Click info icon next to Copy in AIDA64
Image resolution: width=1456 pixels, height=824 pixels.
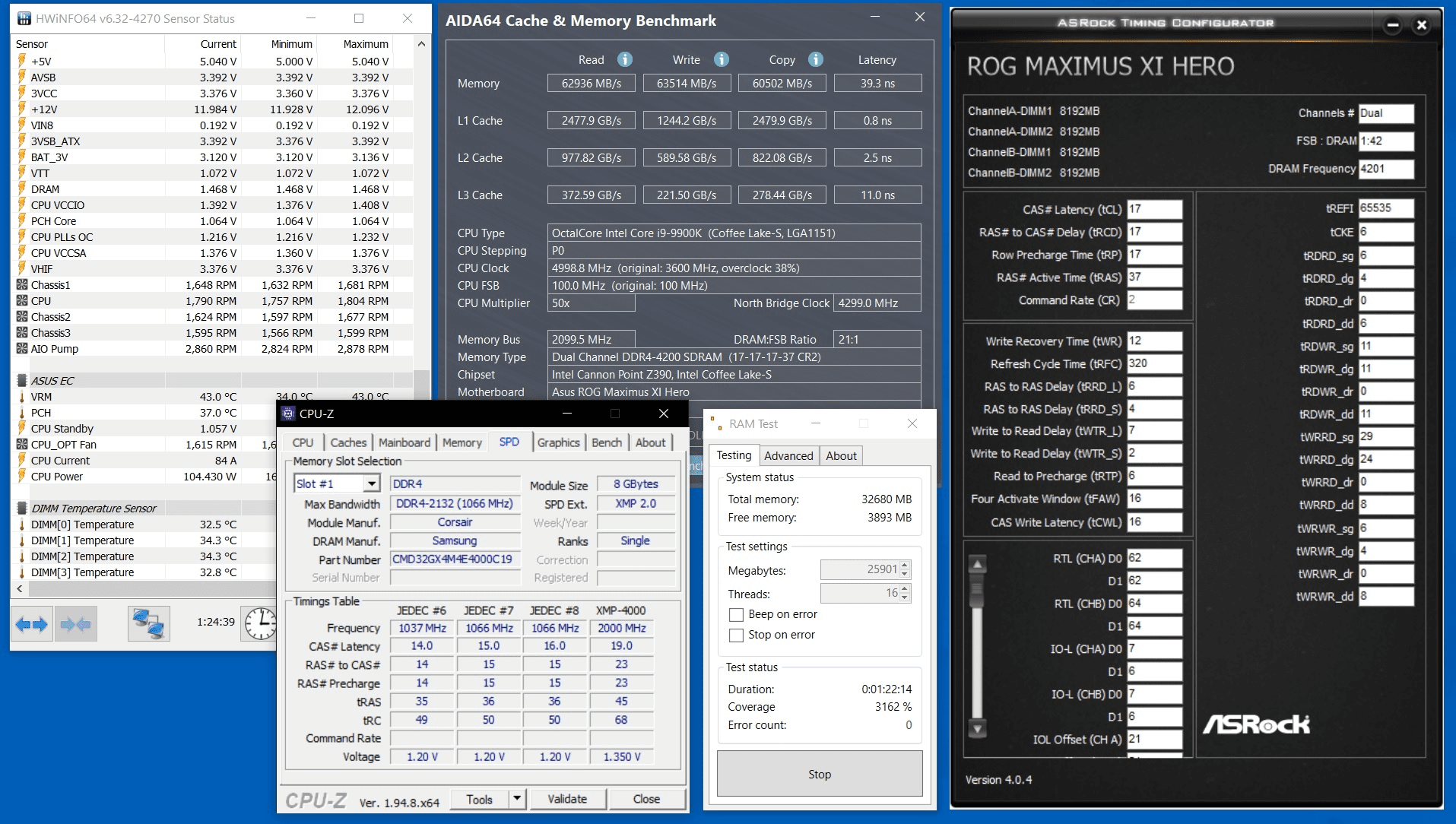coord(816,59)
